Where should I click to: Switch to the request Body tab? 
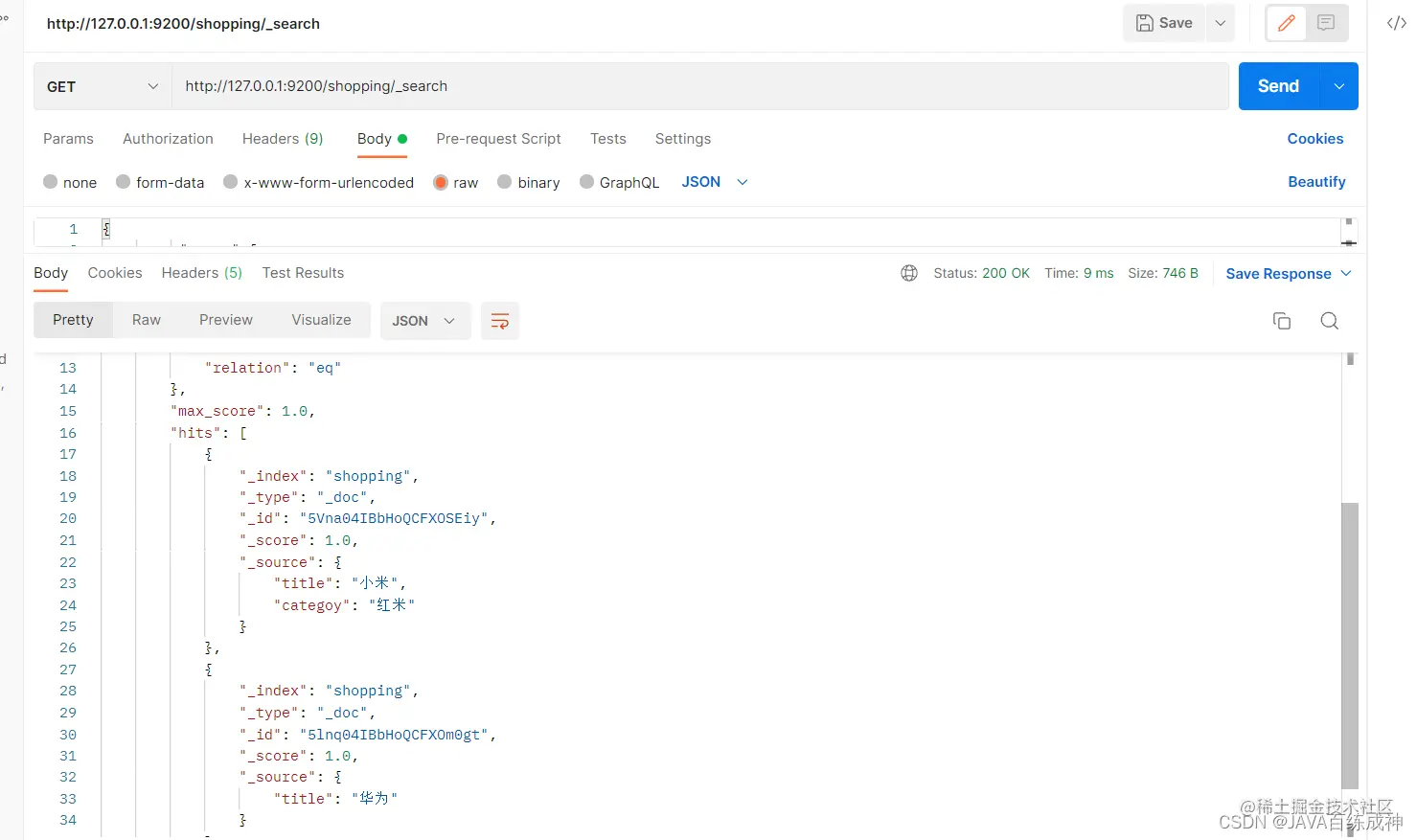point(381,139)
